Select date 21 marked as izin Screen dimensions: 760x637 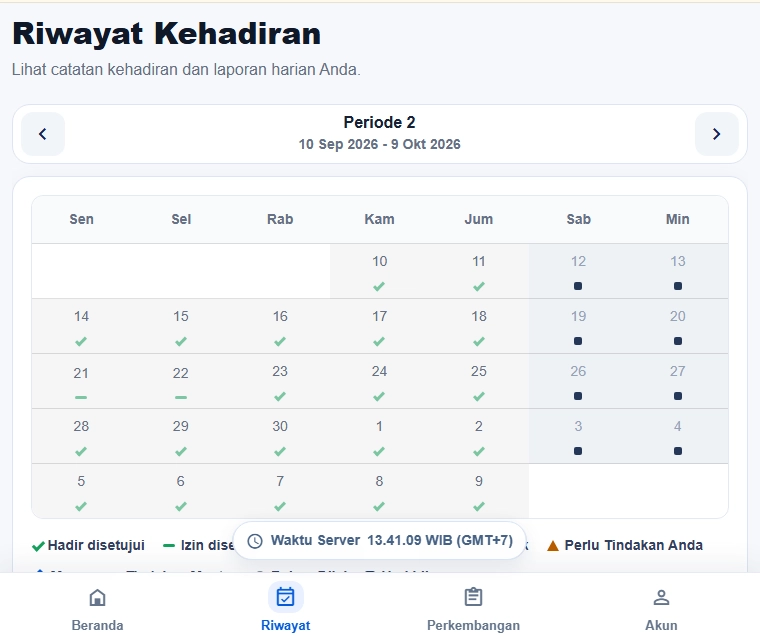81,381
